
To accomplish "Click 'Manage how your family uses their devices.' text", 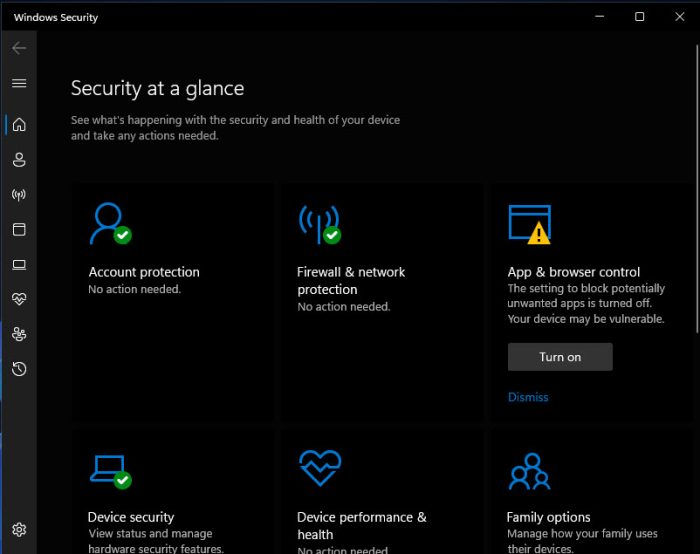I will click(x=582, y=541).
